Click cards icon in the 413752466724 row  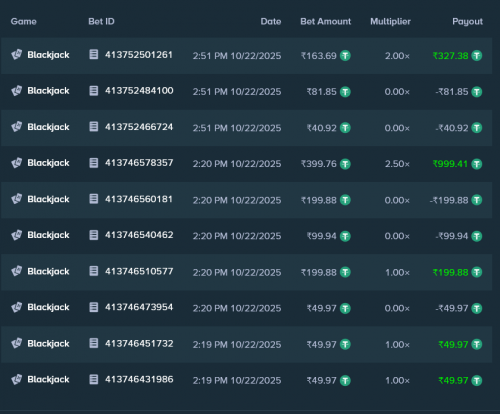coord(17,127)
